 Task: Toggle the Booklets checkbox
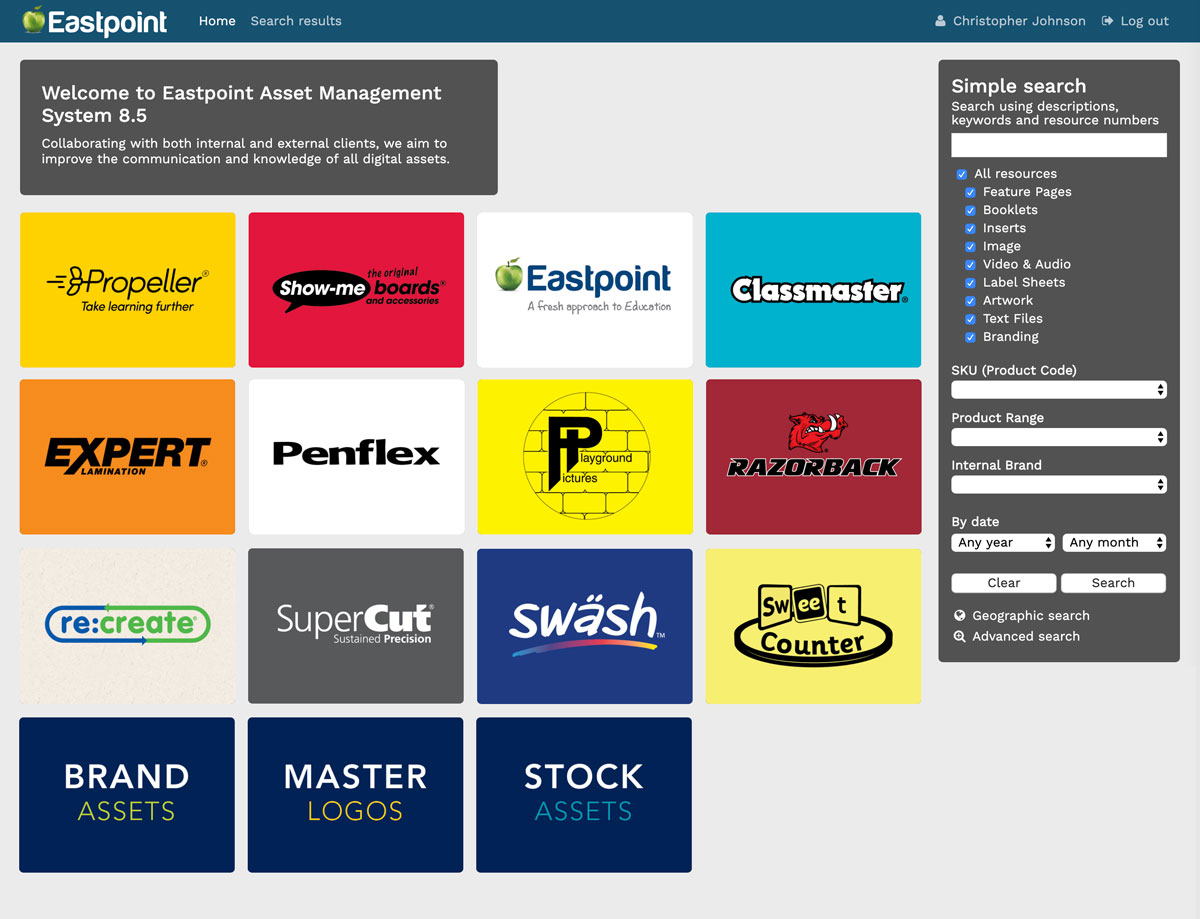coord(970,210)
